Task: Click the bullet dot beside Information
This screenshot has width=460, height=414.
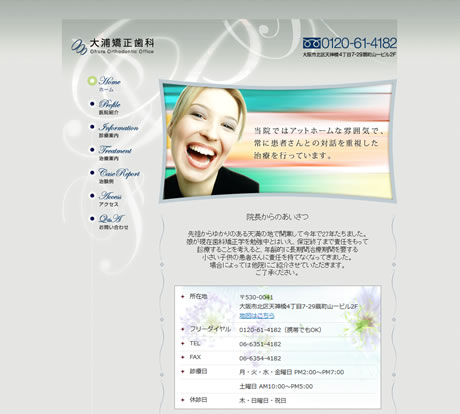Action: (92, 127)
